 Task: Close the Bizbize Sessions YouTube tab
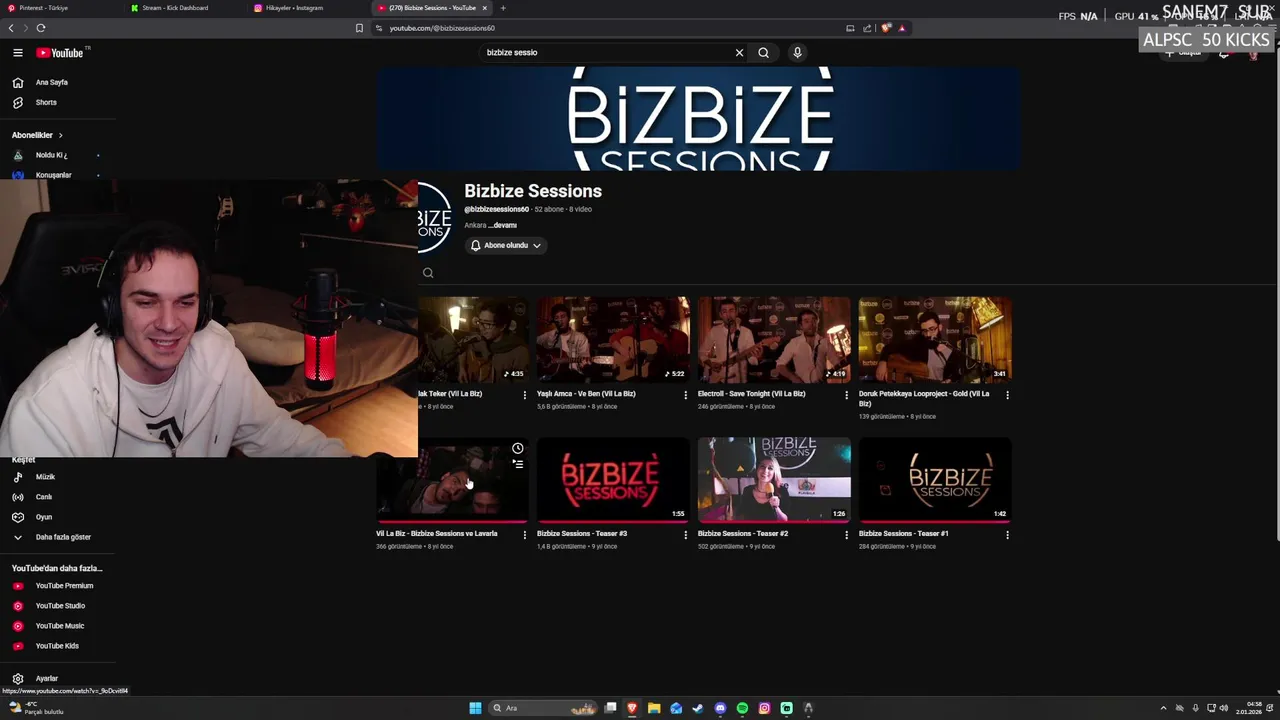click(x=485, y=8)
